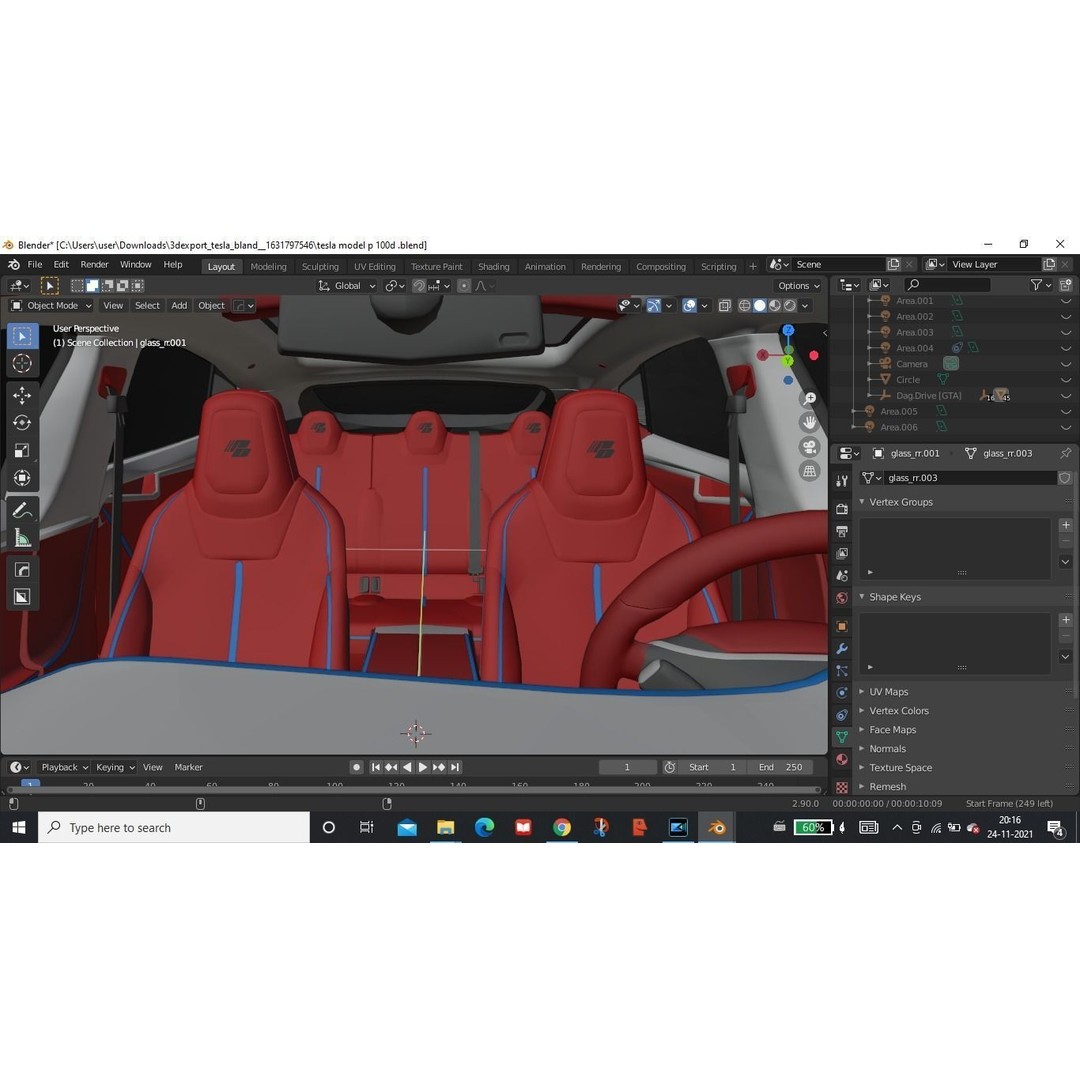Screen dimensions: 1080x1080
Task: Add a new workspace with plus
Action: coord(752,267)
